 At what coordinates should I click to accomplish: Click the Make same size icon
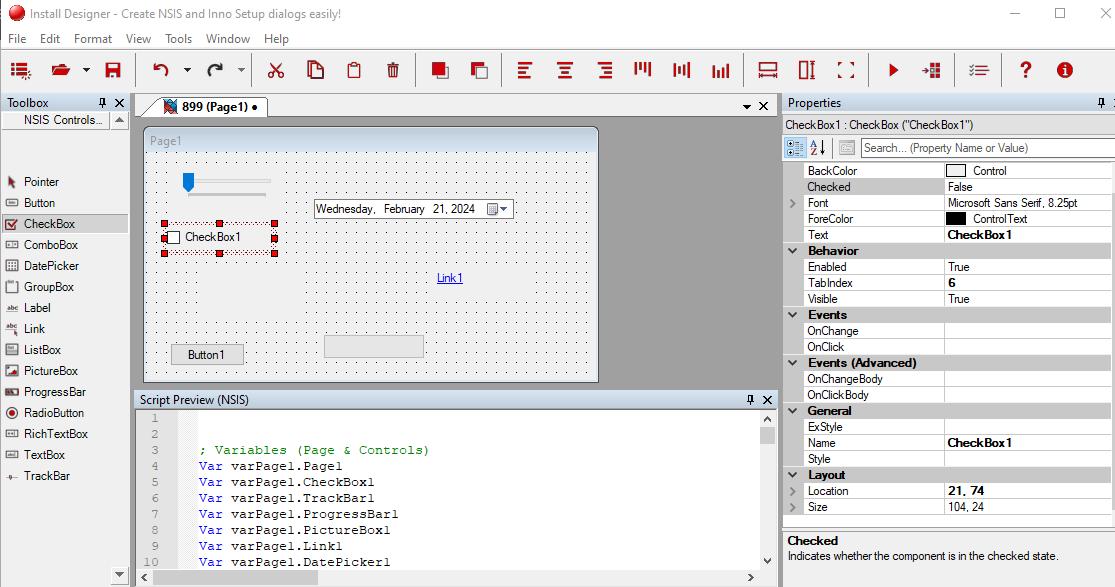845,70
